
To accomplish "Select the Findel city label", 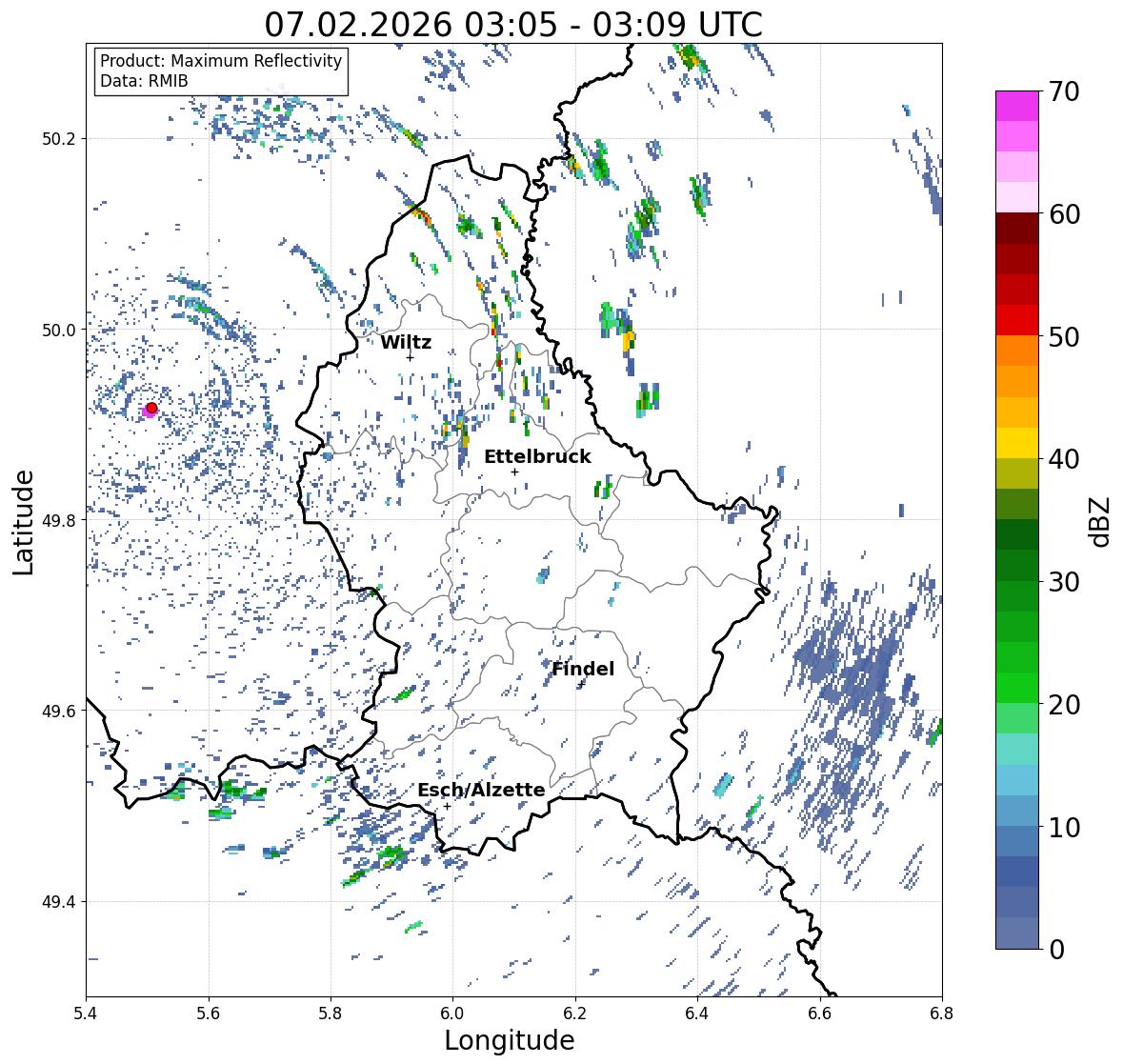I will pos(583,669).
